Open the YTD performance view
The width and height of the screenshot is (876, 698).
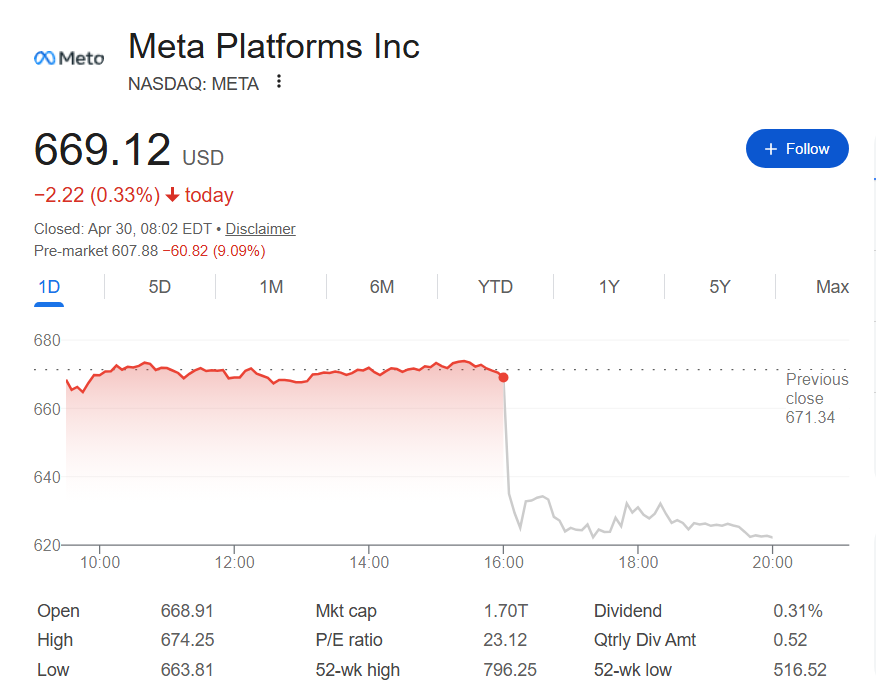tap(494, 287)
